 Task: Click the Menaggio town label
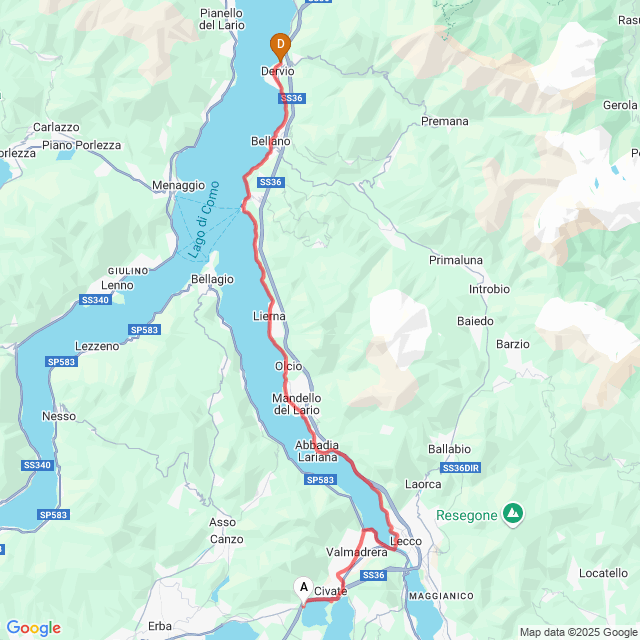pos(179,186)
